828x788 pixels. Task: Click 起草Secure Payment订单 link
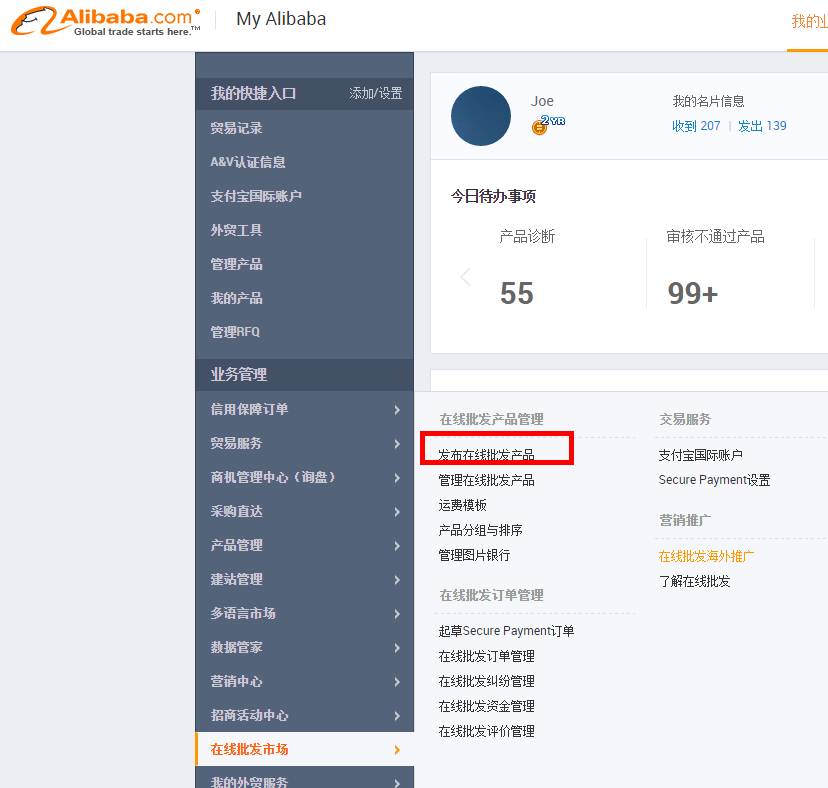(506, 631)
